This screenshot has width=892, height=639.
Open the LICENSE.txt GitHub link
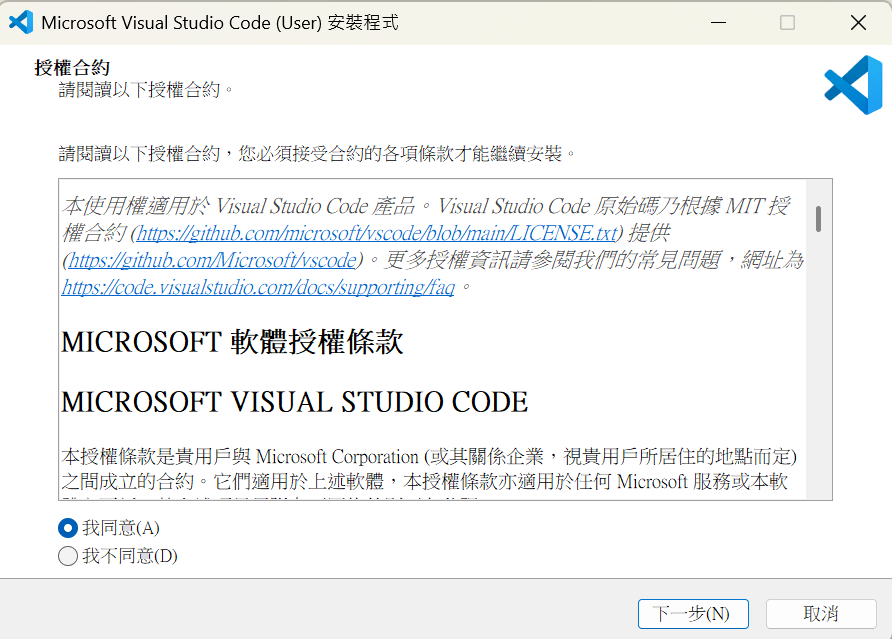(377, 233)
